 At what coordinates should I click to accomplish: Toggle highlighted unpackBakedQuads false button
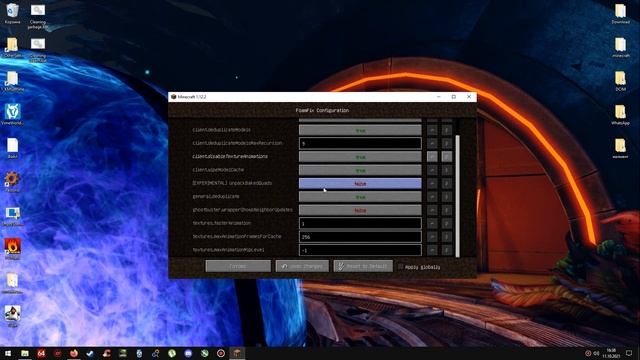[x=360, y=184]
